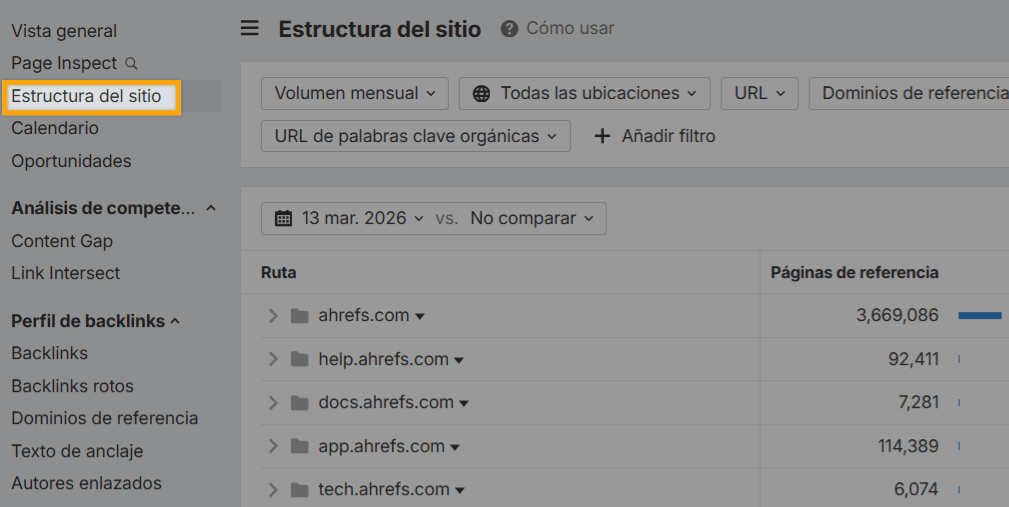The image size is (1009, 507).
Task: Open the help.ahrefs.com dropdown arrow menu
Action: point(459,360)
